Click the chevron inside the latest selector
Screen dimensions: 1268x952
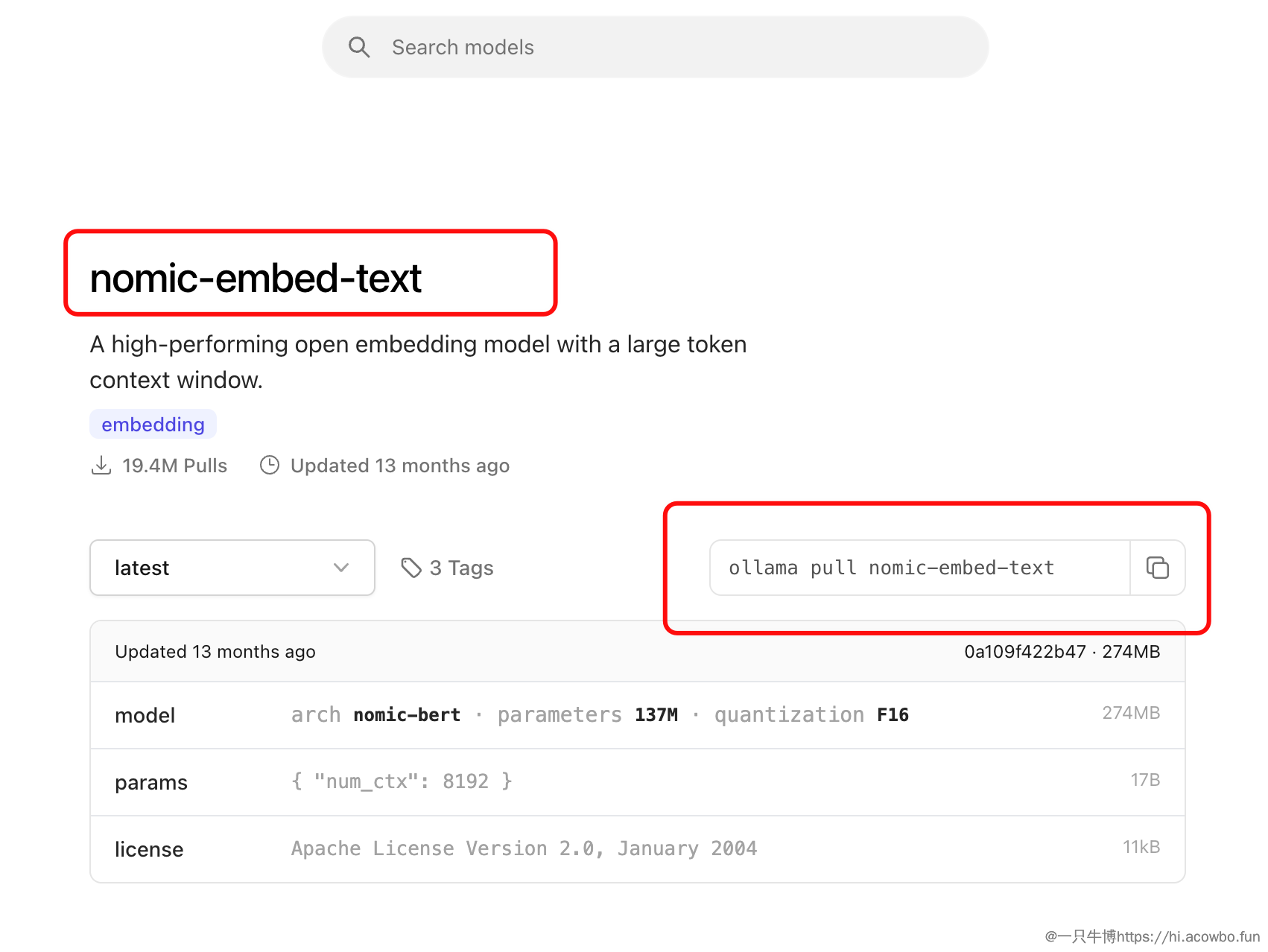[341, 568]
